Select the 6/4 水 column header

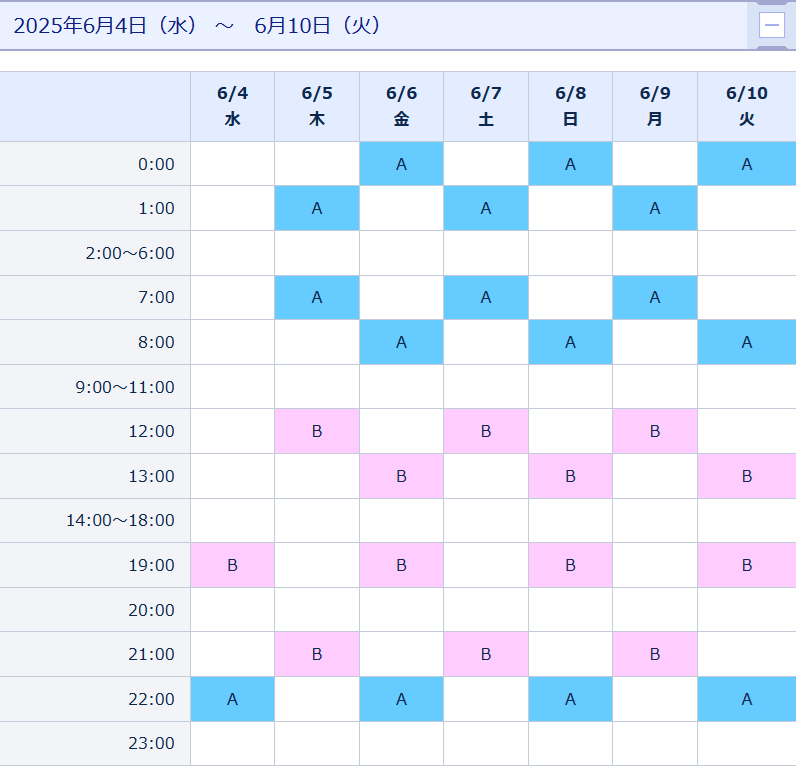[232, 106]
